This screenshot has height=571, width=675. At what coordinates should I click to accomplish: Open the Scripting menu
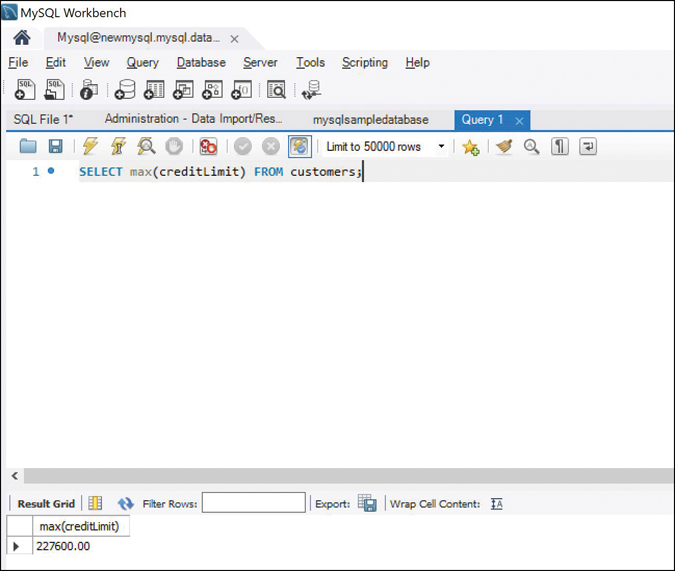tap(365, 62)
